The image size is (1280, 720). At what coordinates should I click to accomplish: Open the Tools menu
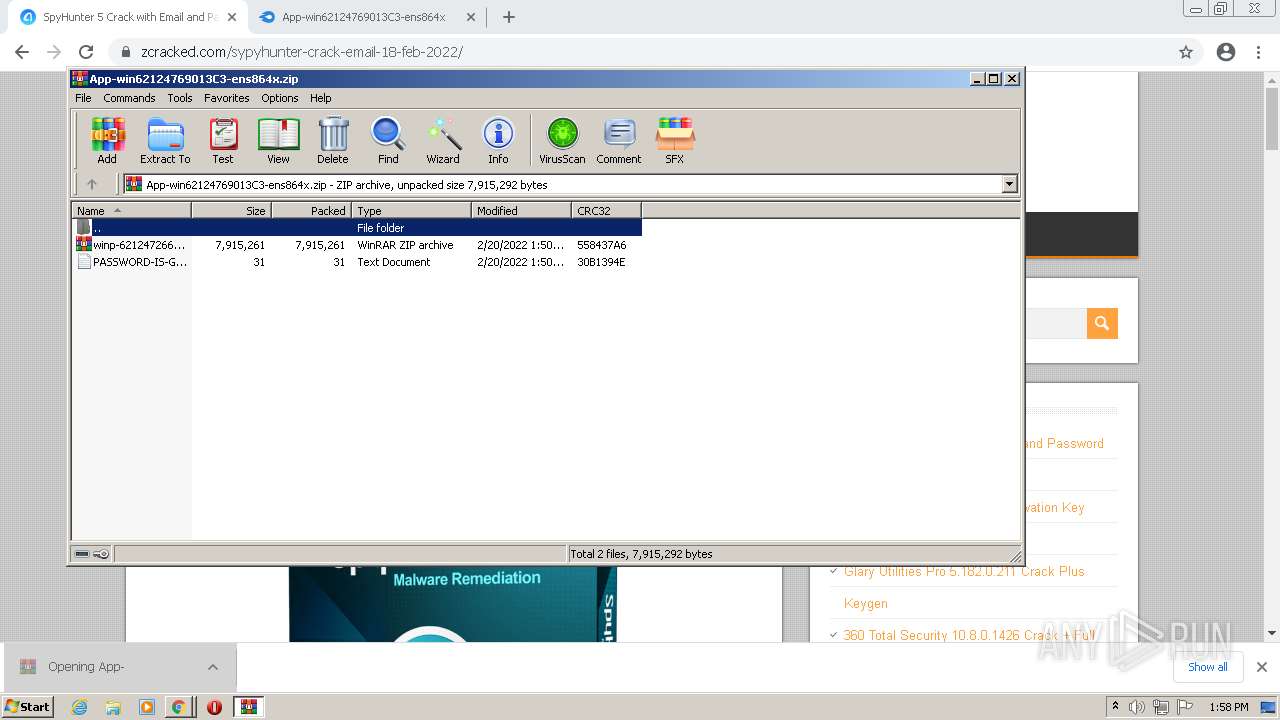[180, 98]
